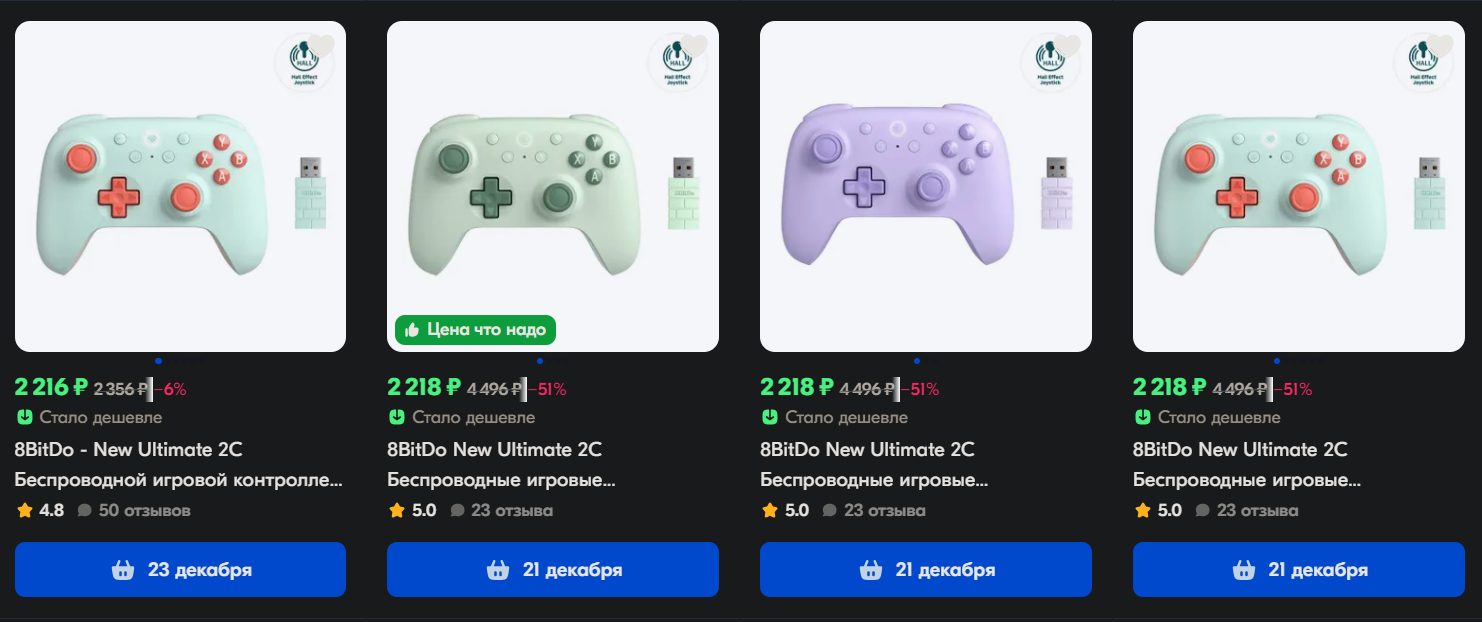Viewport: 1482px width, 622px height.
Task: Click 23 отзыва on the purple controller card
Action: [884, 511]
